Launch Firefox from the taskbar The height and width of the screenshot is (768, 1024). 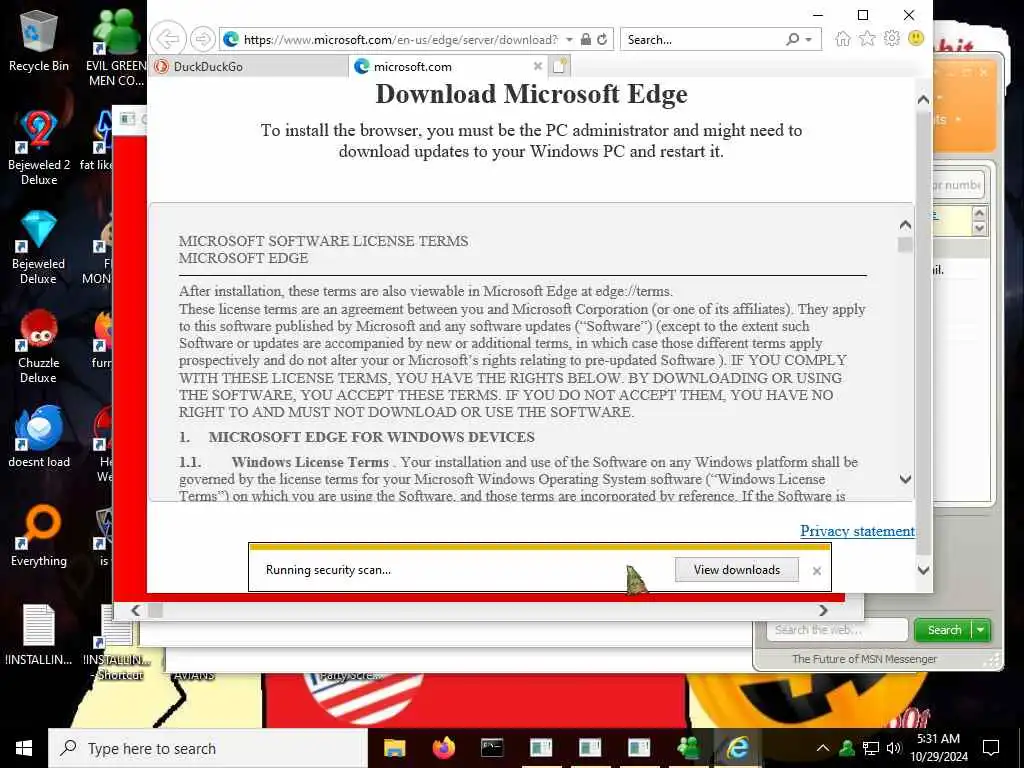click(443, 748)
